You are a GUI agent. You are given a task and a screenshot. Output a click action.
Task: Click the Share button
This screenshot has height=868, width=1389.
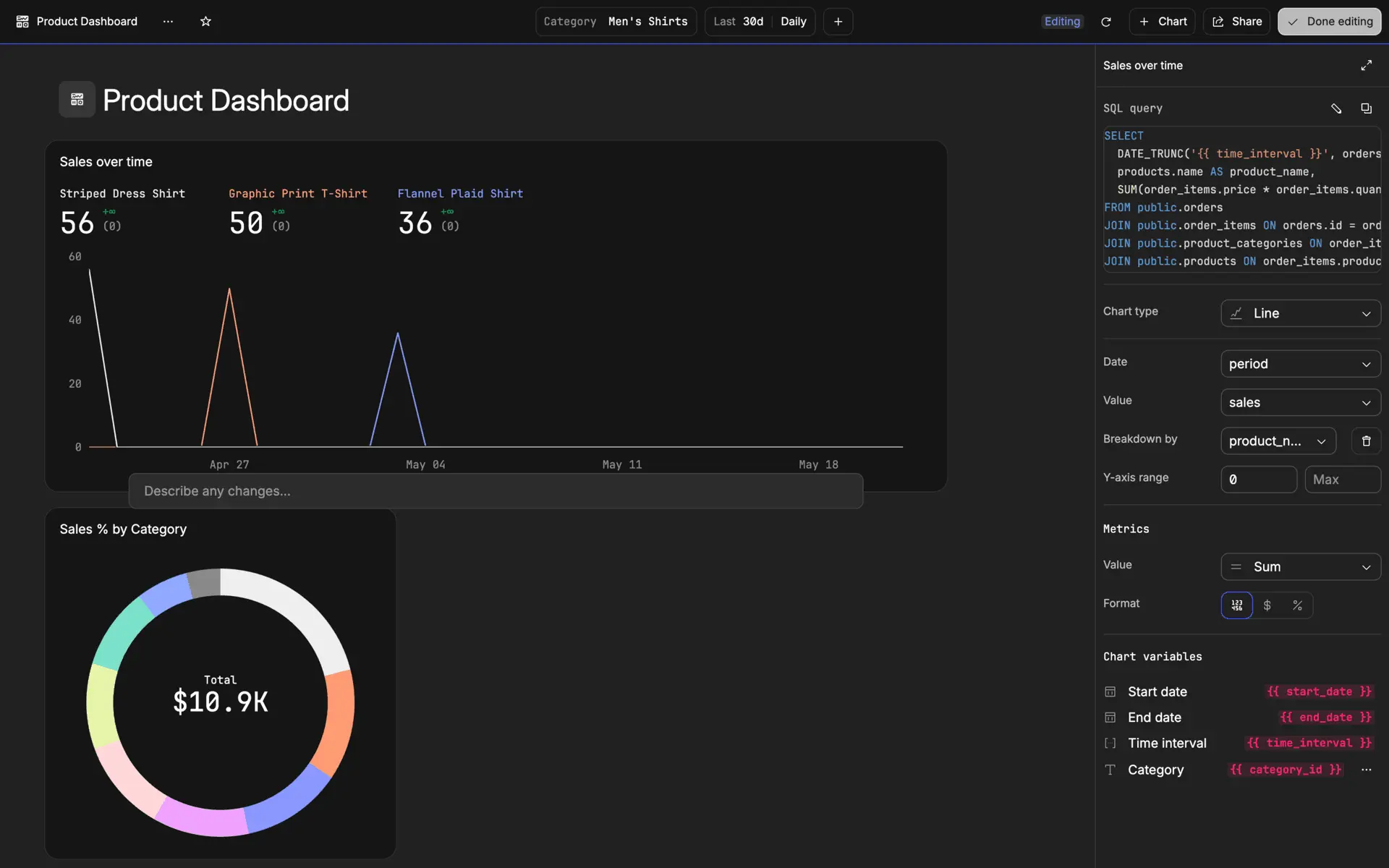point(1236,22)
